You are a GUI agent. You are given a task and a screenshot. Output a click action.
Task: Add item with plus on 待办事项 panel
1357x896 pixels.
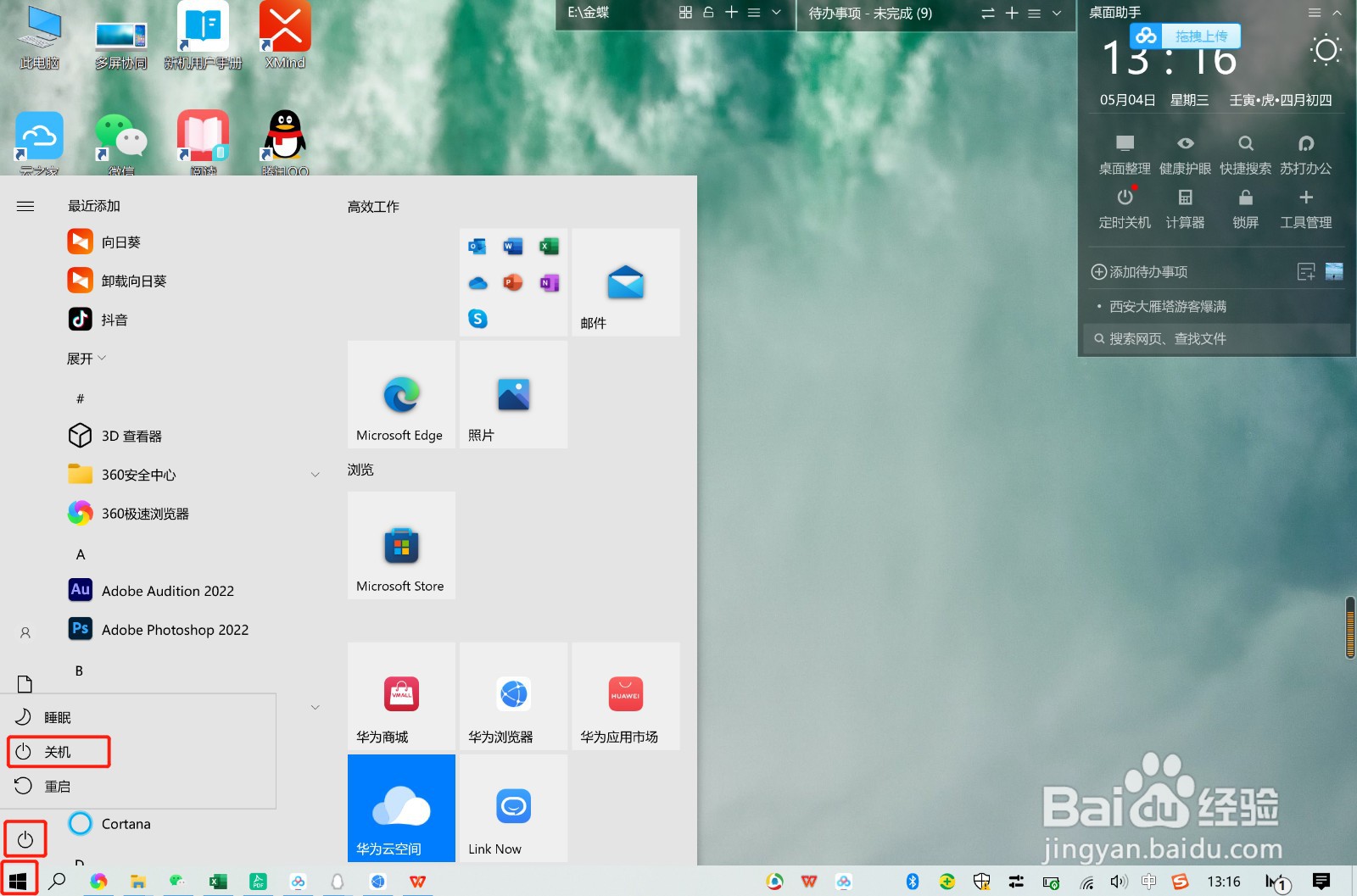[1012, 14]
